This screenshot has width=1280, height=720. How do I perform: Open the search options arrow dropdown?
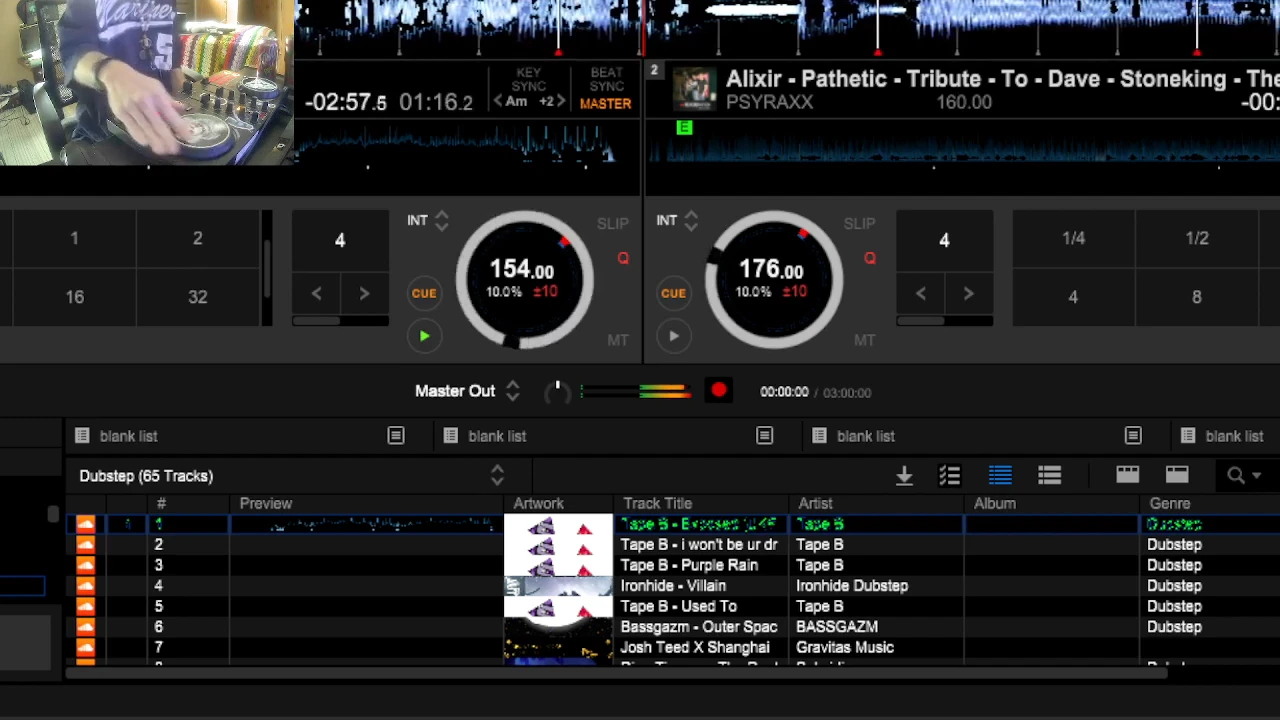1257,475
